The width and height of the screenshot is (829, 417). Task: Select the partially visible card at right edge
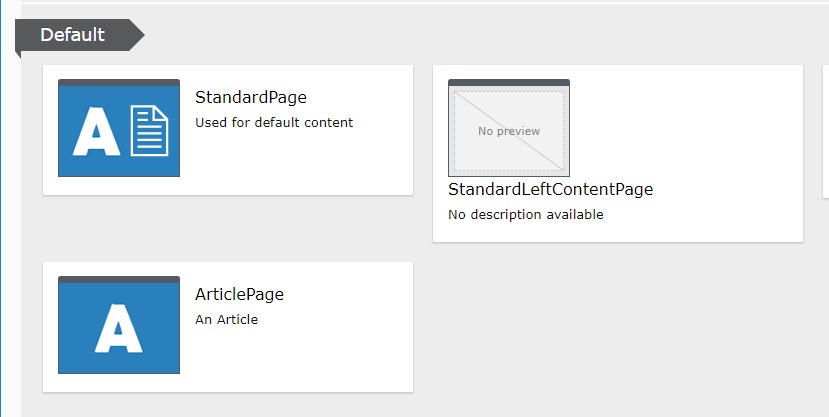pyautogui.click(x=825, y=130)
